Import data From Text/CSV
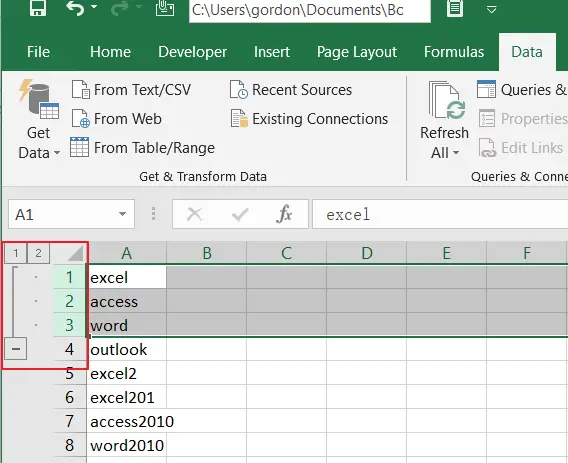Screen dimensions: 568x463 (131, 89)
